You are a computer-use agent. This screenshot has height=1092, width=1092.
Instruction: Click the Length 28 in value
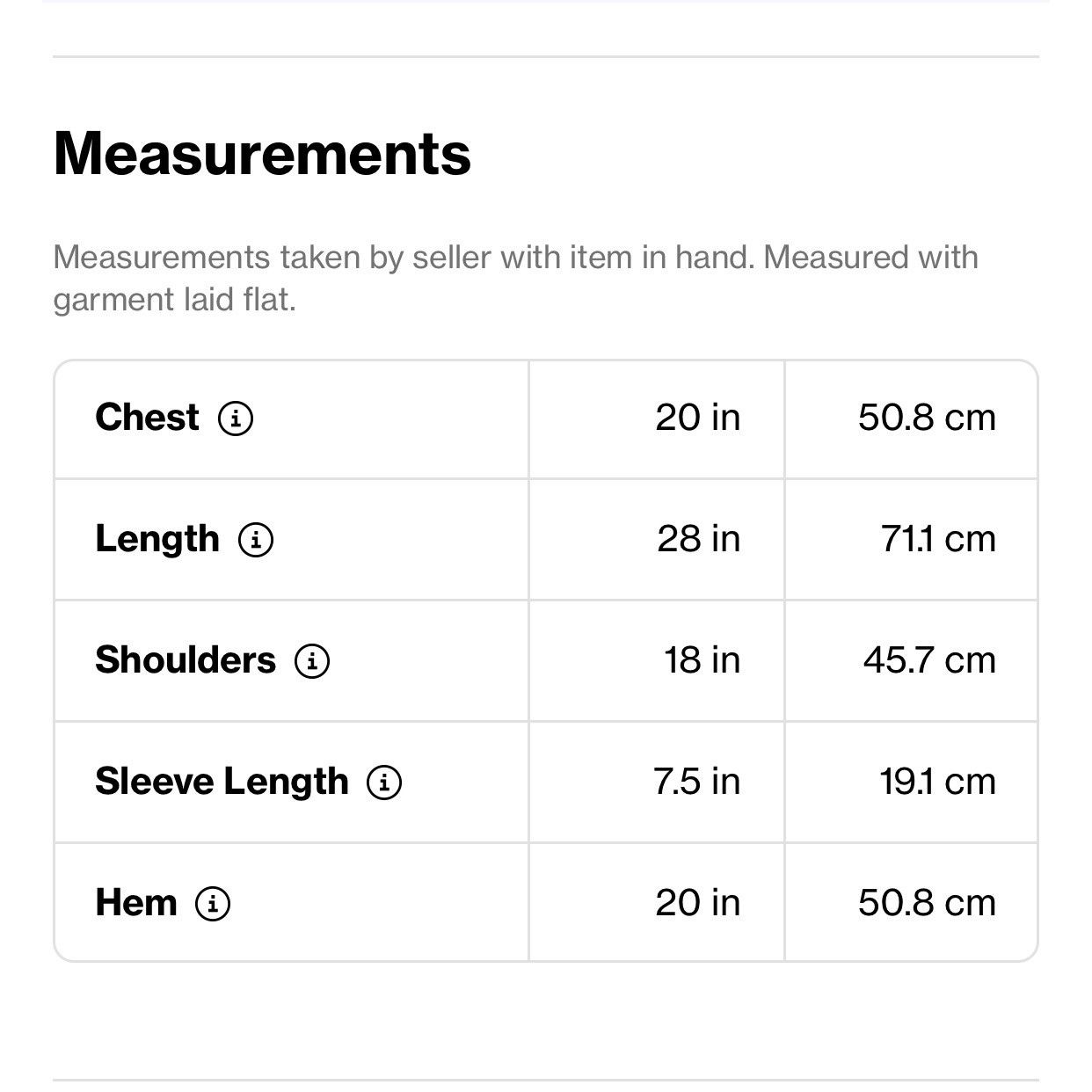699,539
